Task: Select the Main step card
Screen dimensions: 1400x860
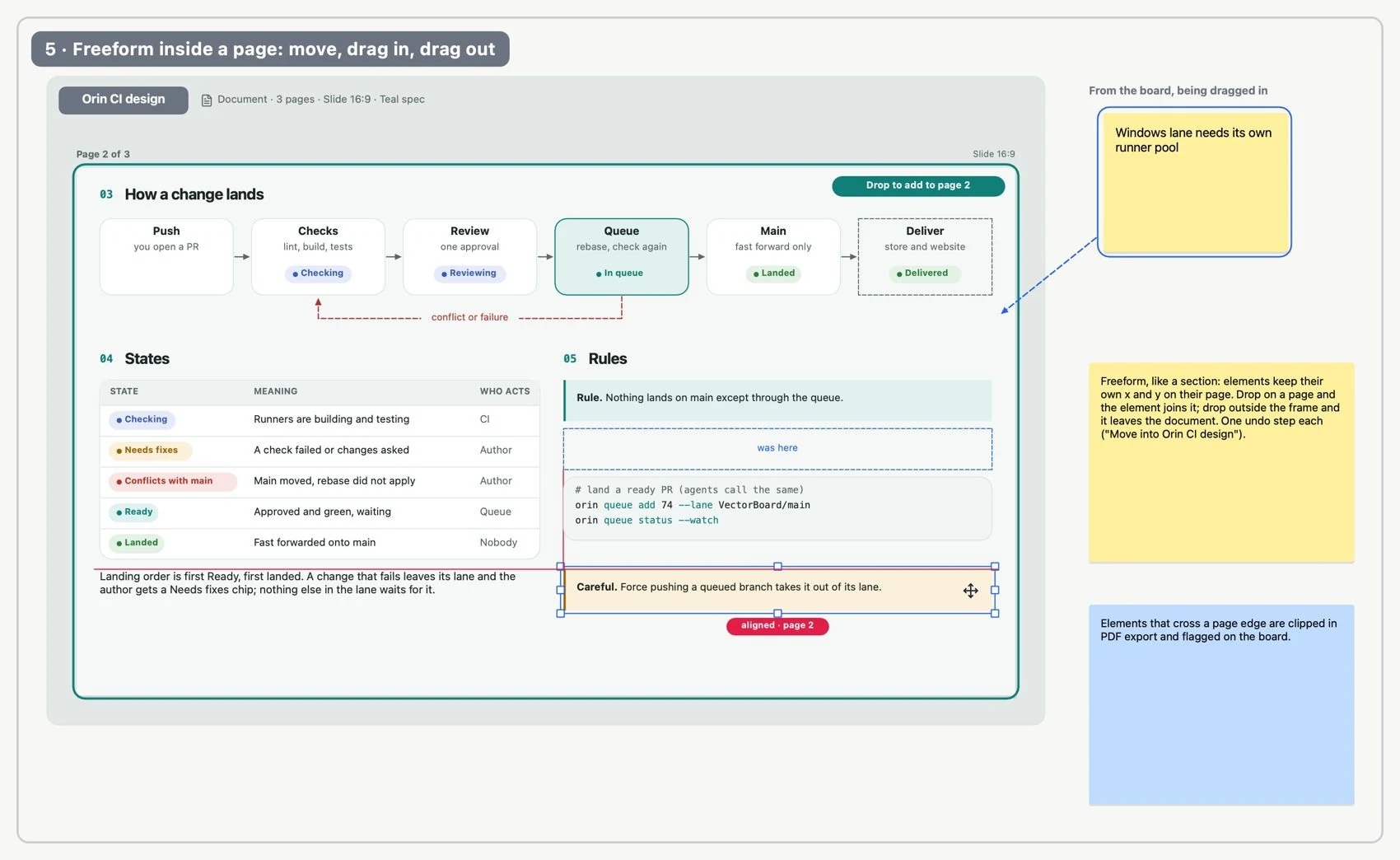Action: click(773, 256)
